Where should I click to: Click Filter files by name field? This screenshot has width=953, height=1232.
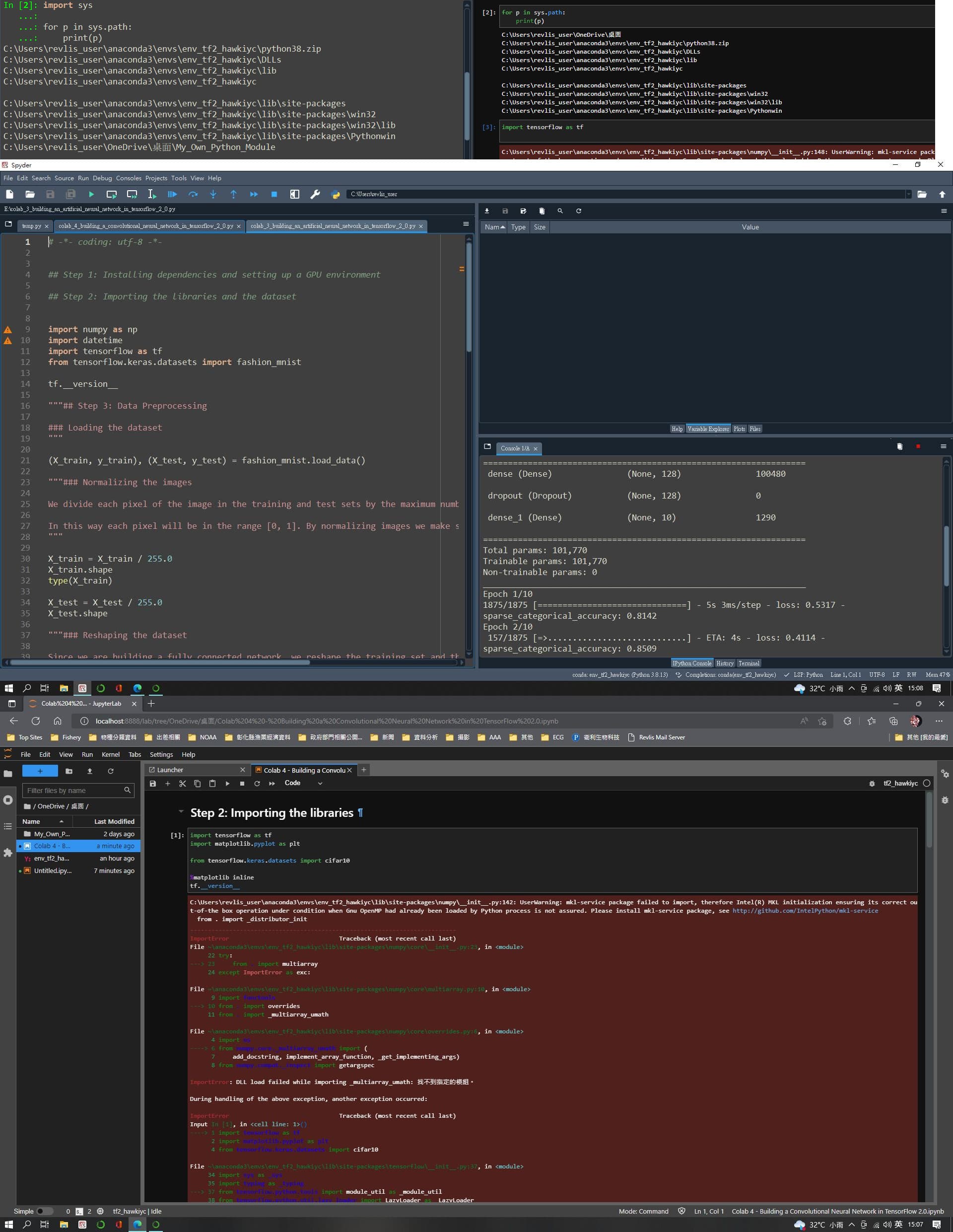click(78, 791)
